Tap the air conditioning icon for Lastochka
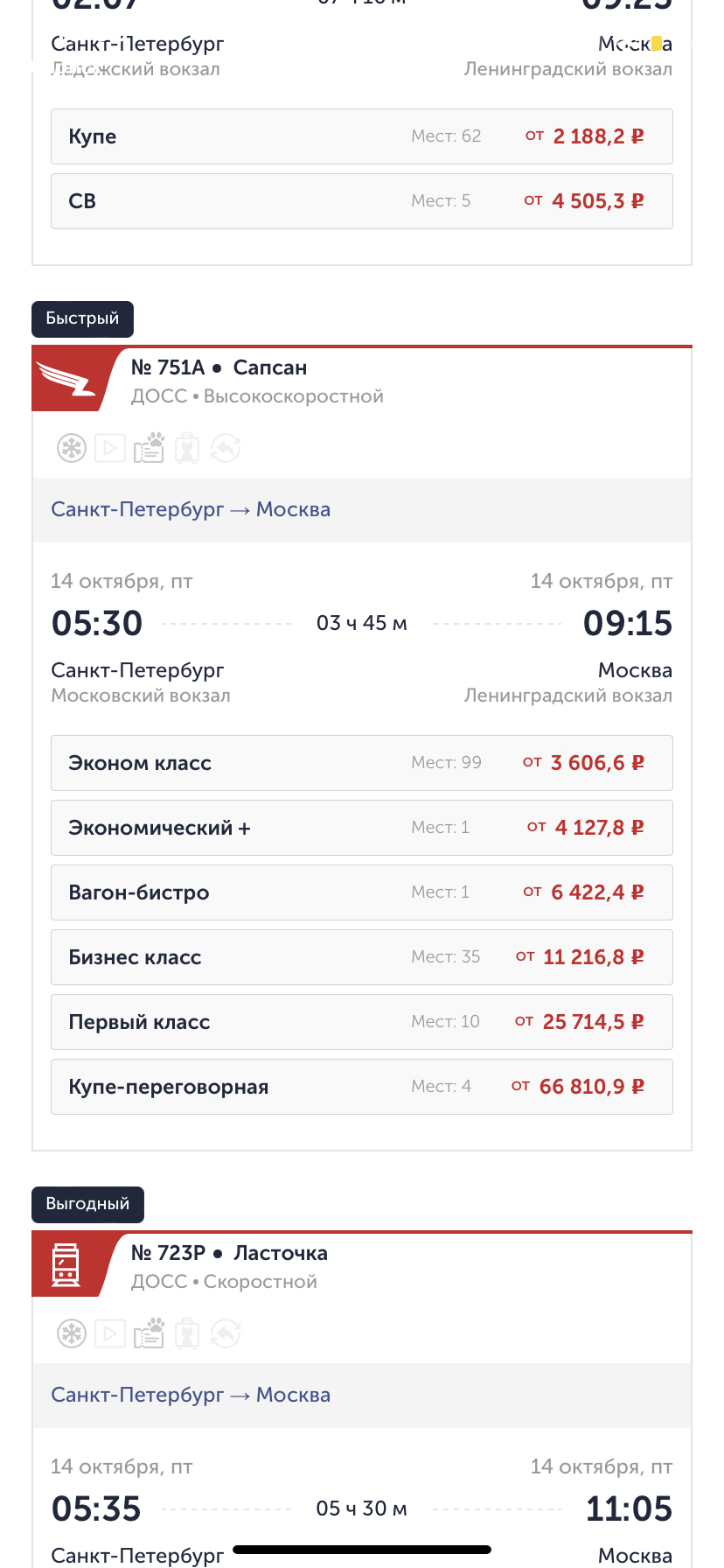 pos(72,1334)
